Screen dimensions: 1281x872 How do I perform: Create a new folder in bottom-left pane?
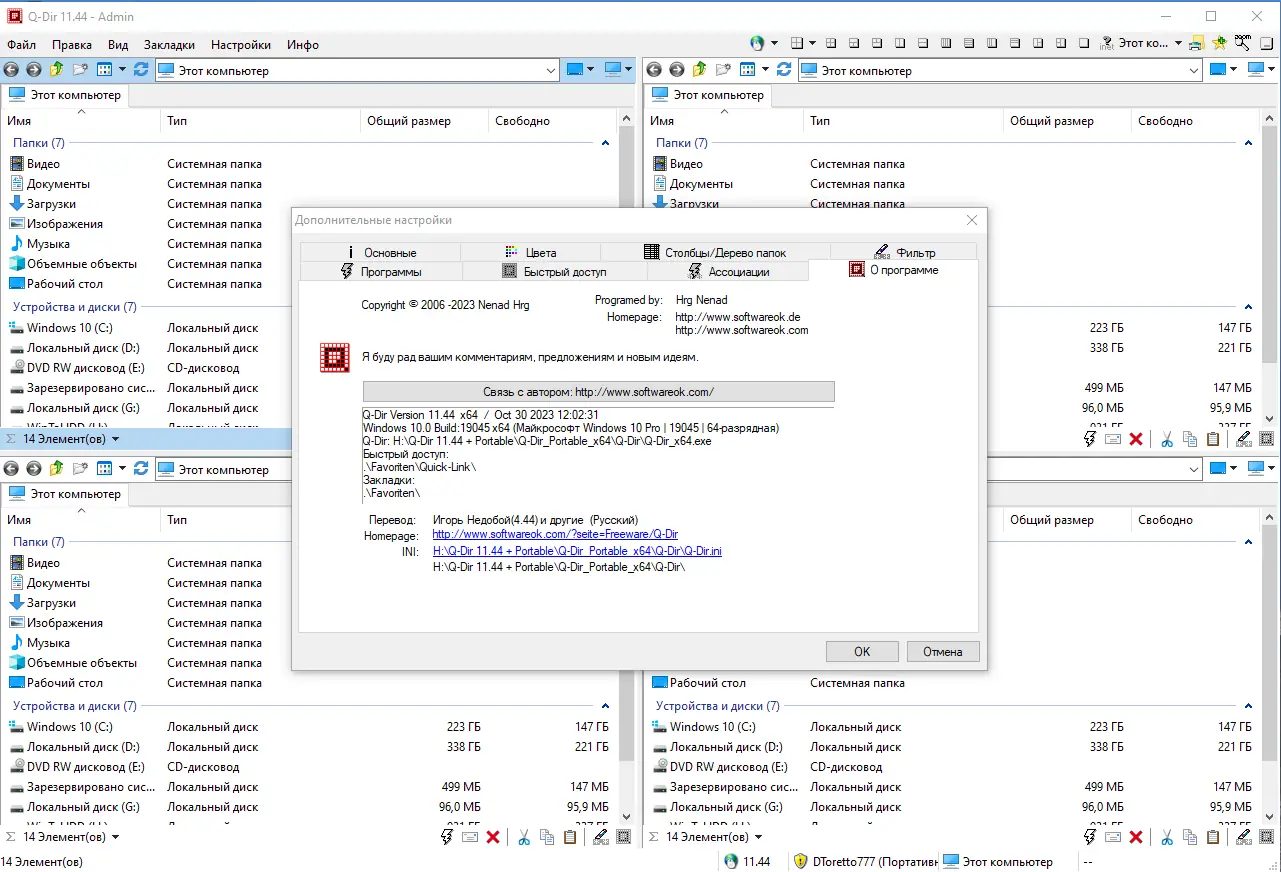(80, 469)
